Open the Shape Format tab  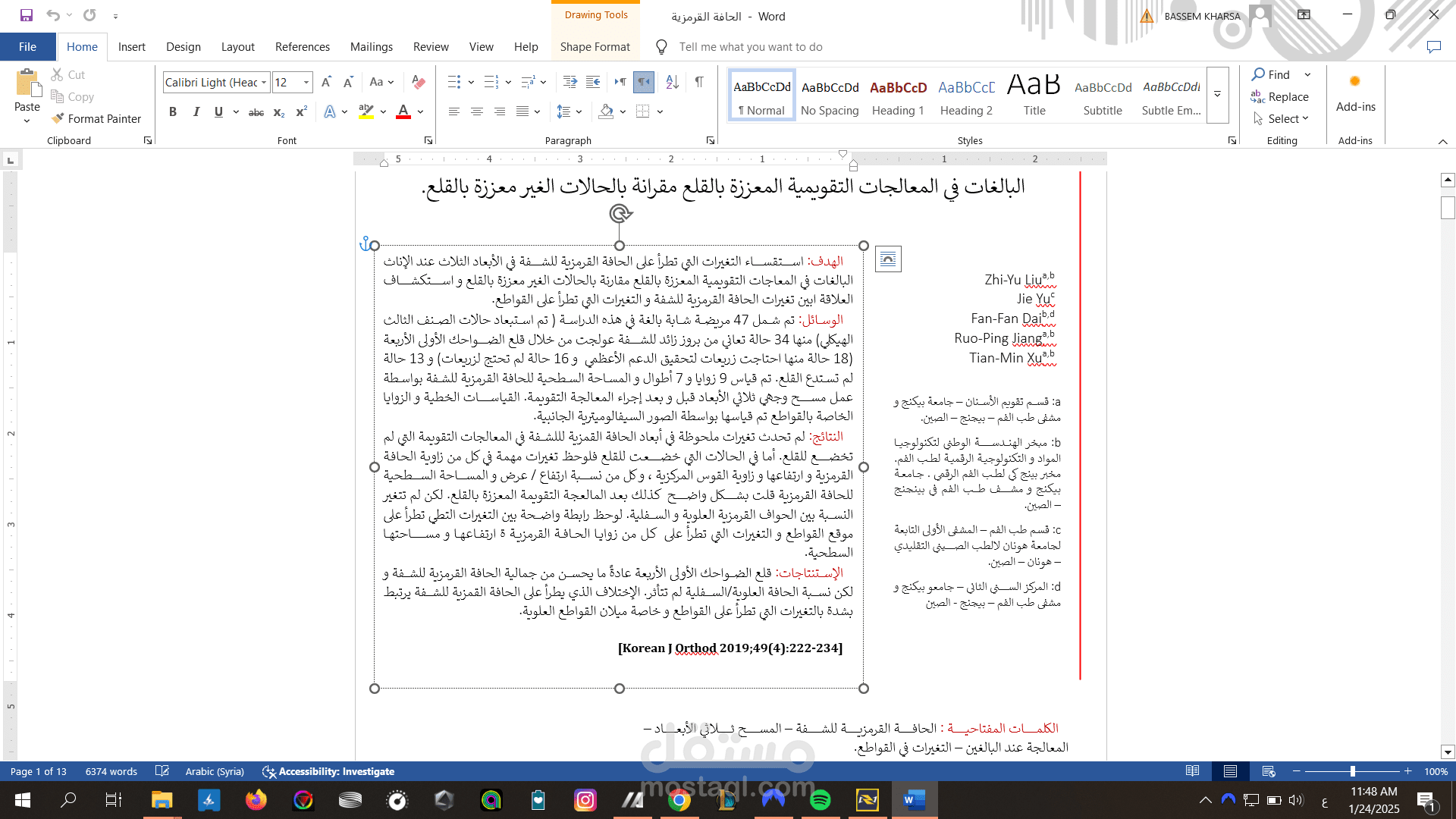click(595, 46)
